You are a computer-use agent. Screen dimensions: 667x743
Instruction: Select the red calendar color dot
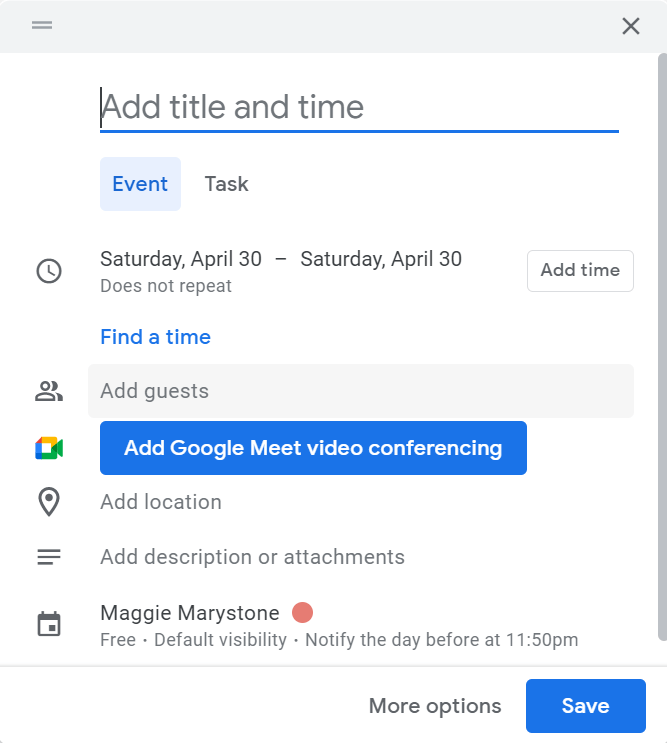[x=302, y=612]
